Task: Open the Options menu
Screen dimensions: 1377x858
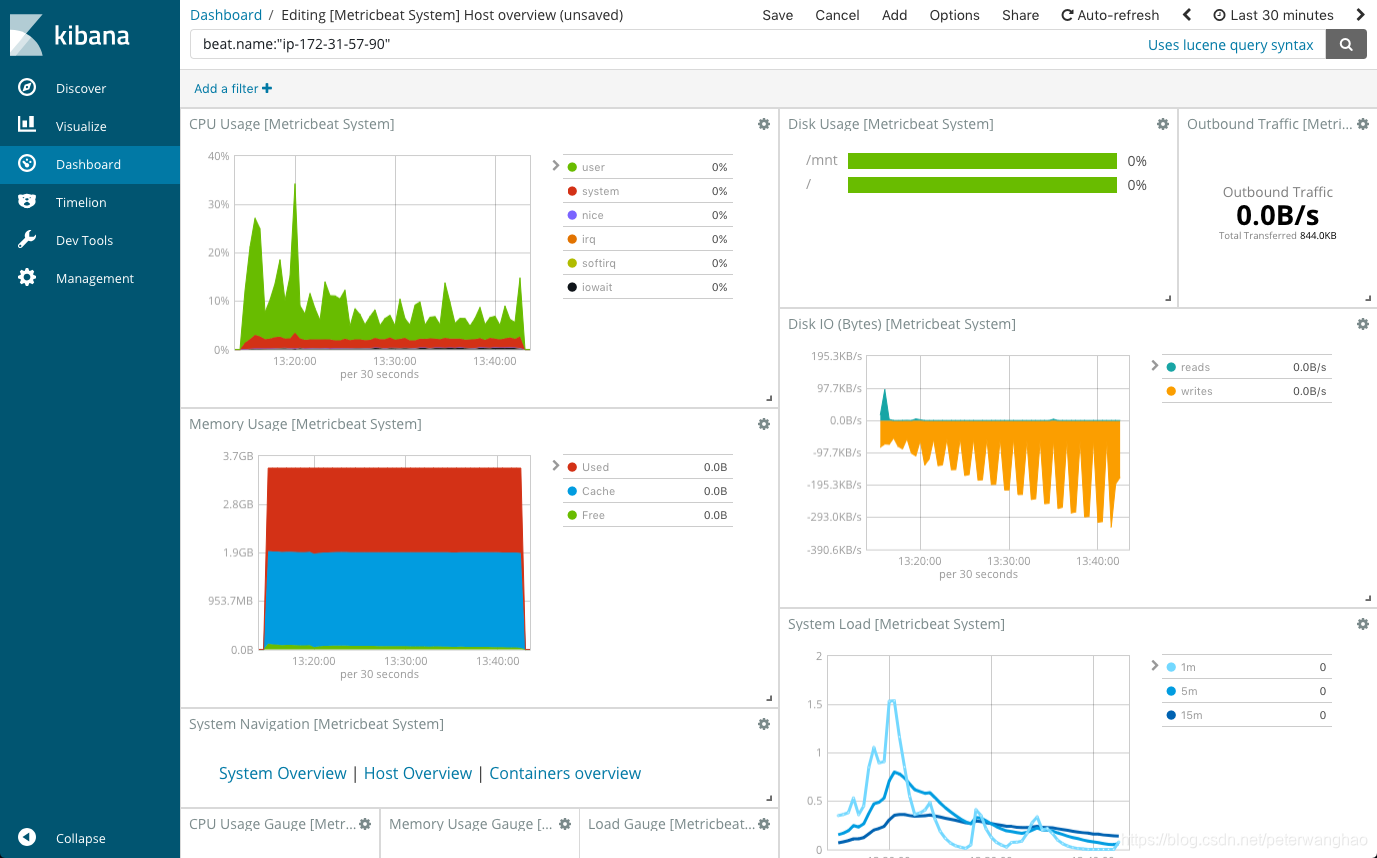Action: click(953, 14)
